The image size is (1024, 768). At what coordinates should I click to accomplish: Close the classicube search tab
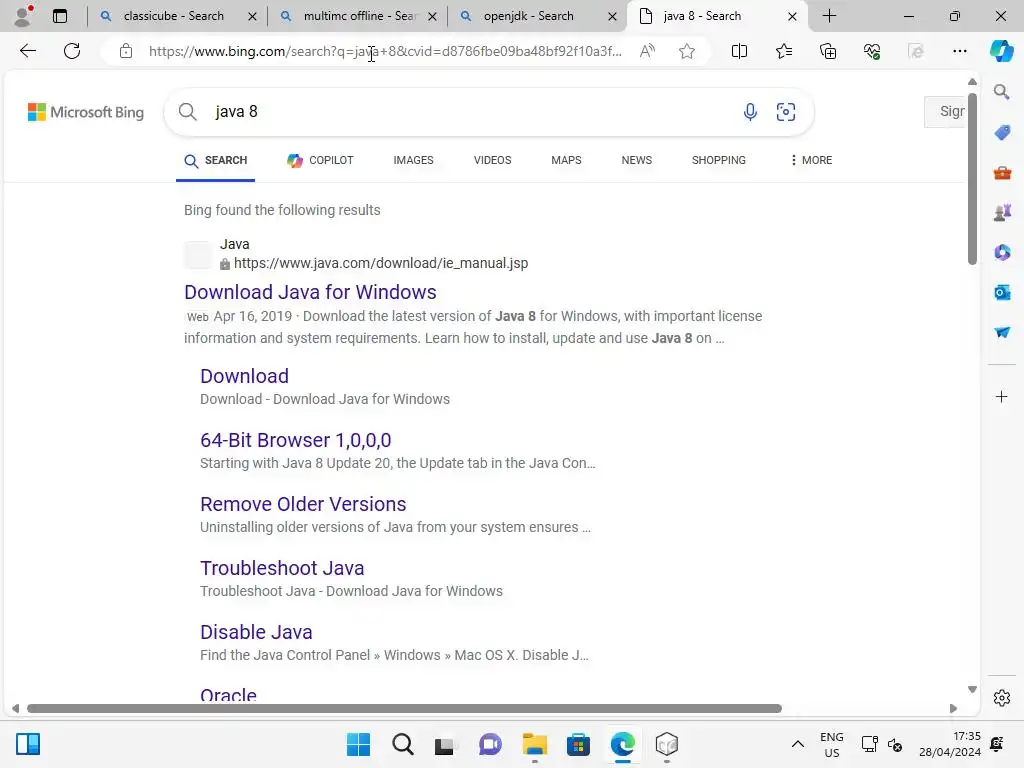[252, 16]
